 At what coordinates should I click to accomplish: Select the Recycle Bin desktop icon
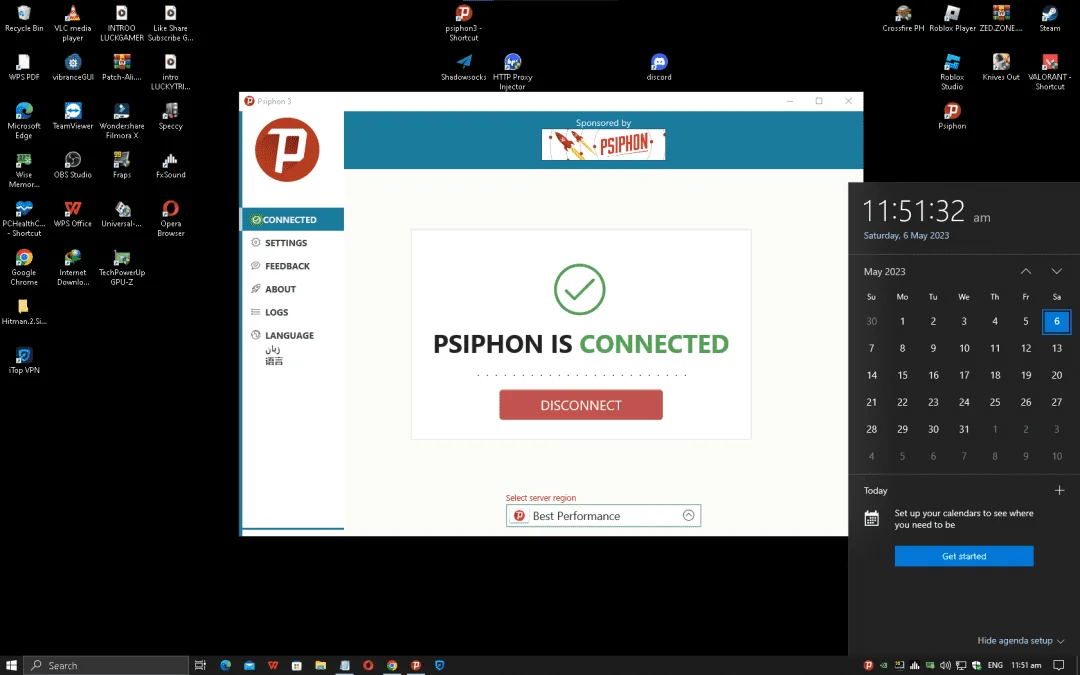click(24, 19)
